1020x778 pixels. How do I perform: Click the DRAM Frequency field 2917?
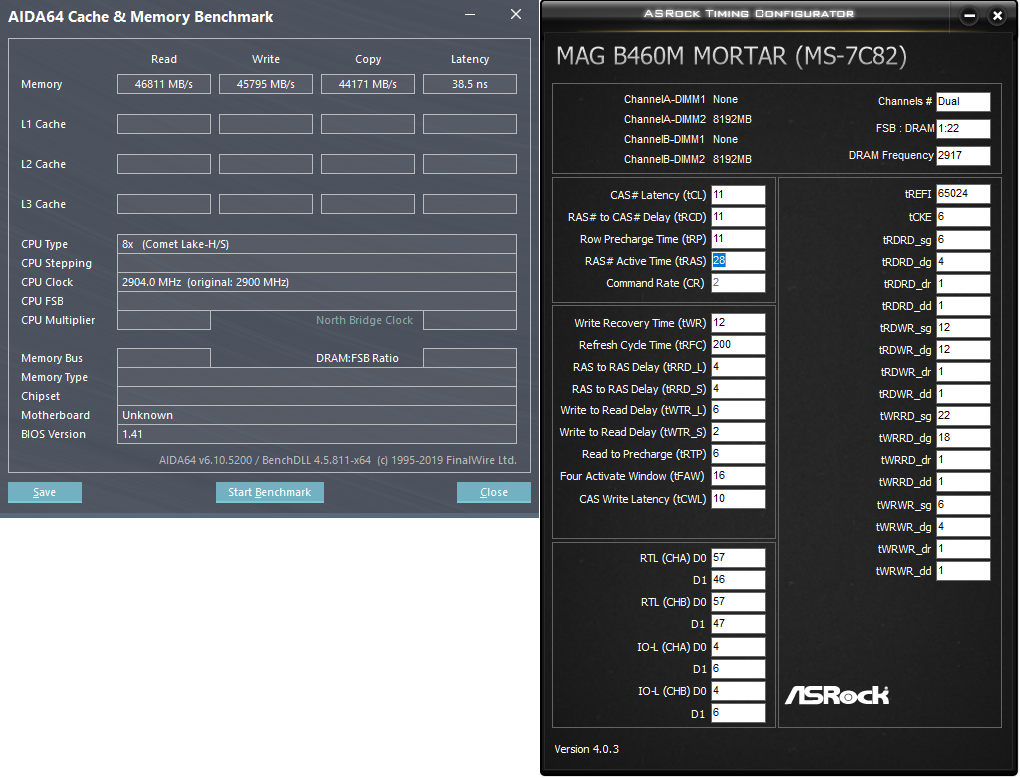(963, 155)
